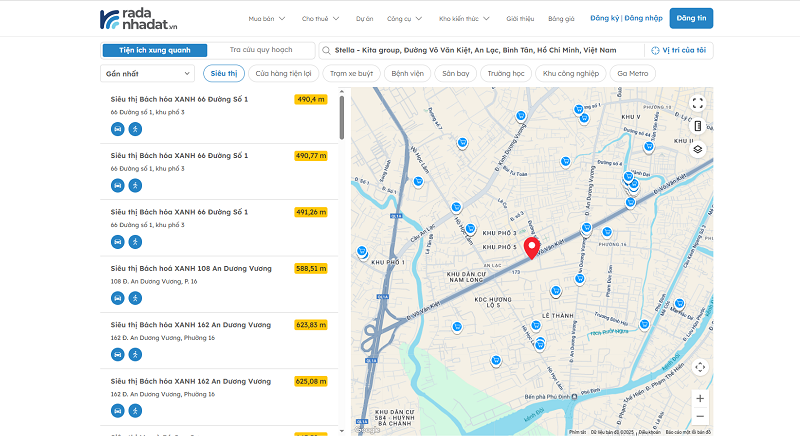Open the map layers selector
Image resolution: width=800 pixels, height=443 pixels.
(x=697, y=149)
